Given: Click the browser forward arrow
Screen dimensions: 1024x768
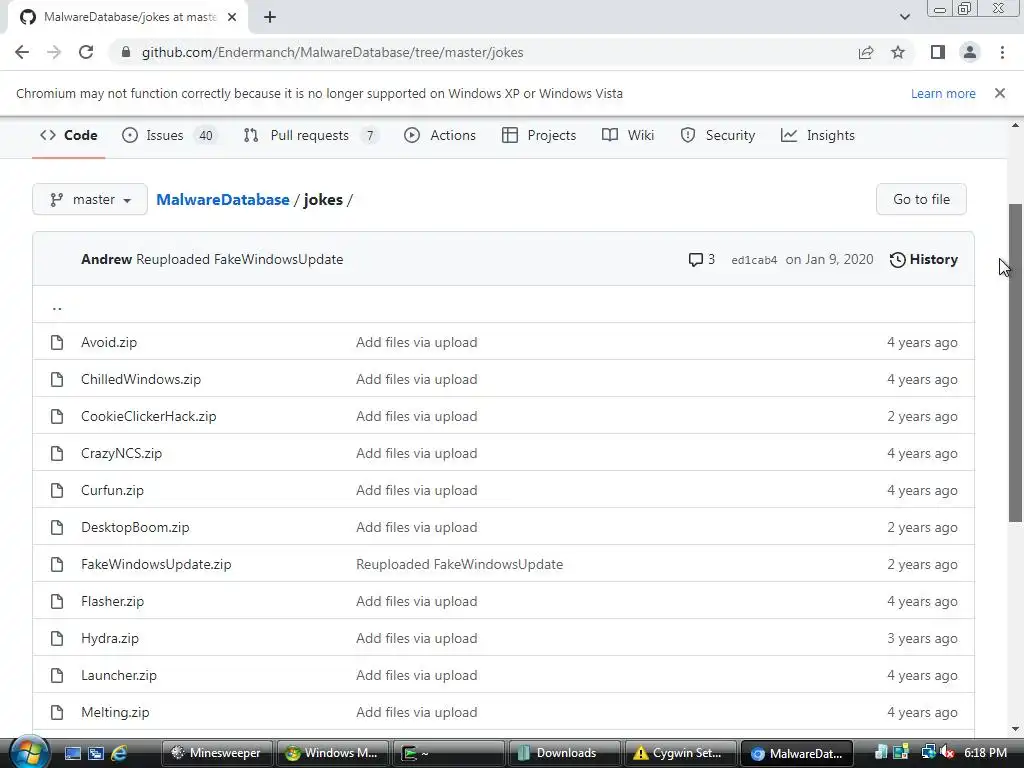Looking at the screenshot, I should coord(54,52).
